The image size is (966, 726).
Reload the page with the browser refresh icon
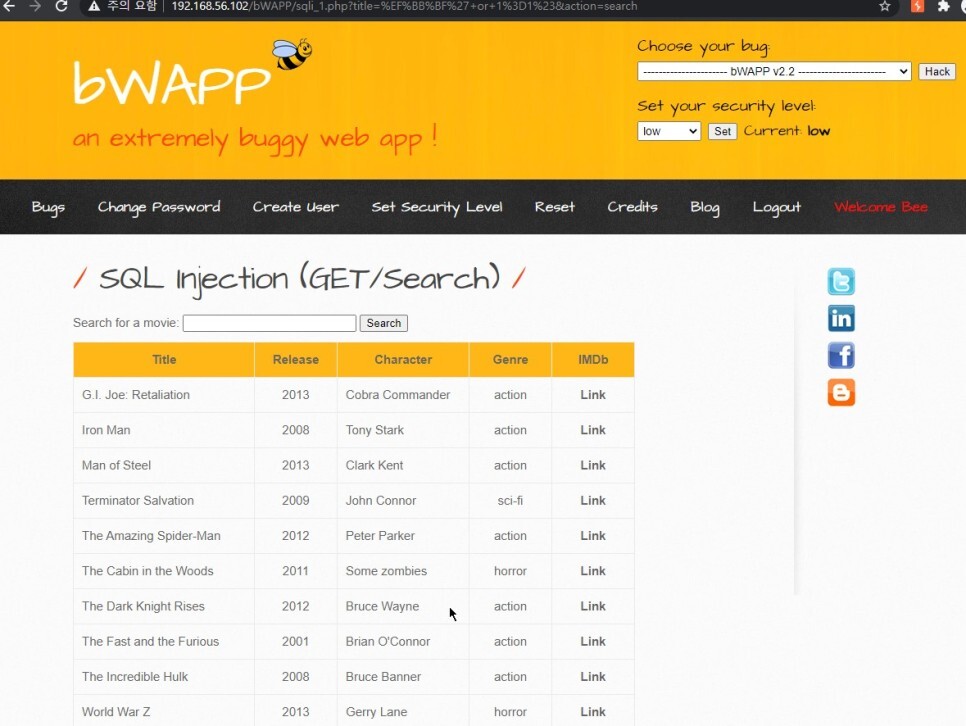point(61,6)
